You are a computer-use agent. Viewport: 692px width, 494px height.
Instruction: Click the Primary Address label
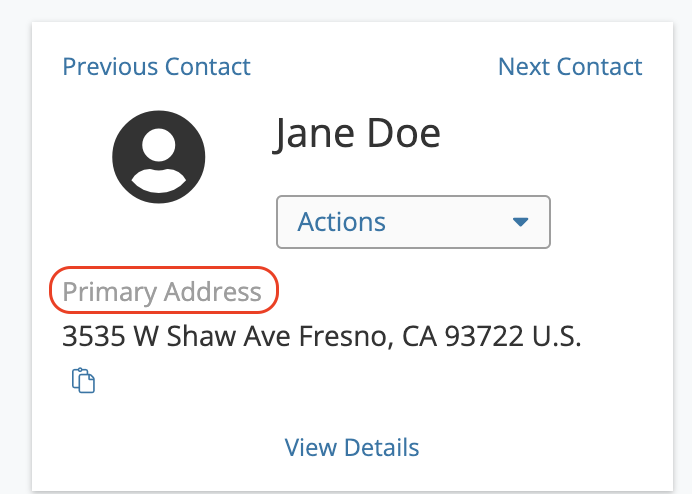click(162, 291)
